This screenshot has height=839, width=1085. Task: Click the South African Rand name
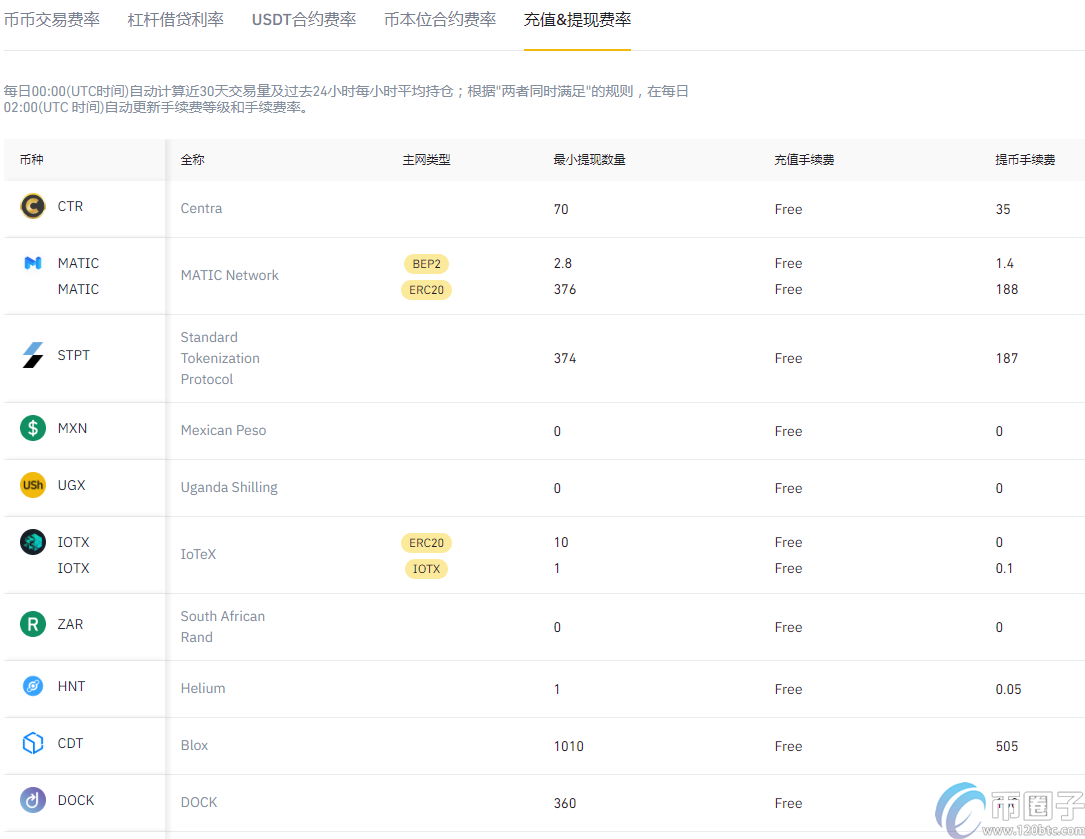(x=223, y=626)
